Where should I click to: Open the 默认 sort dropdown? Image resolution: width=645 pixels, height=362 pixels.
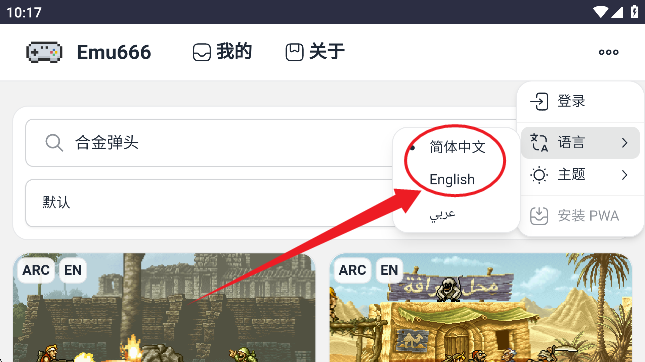tap(210, 202)
